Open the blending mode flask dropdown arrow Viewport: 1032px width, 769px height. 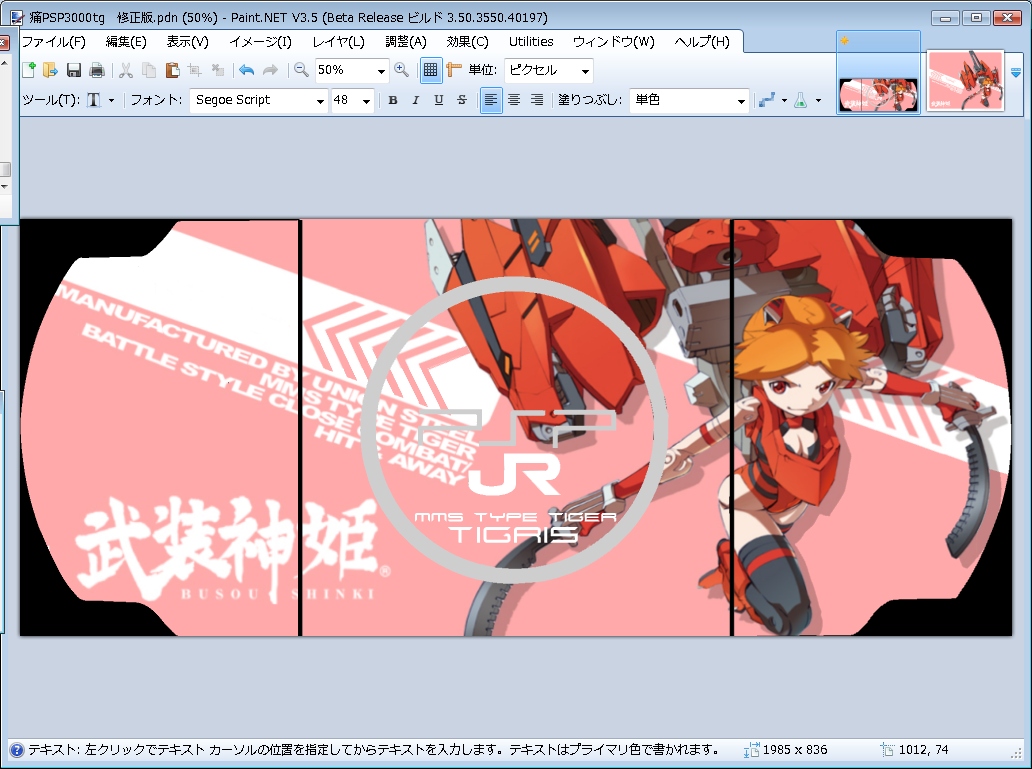point(818,100)
